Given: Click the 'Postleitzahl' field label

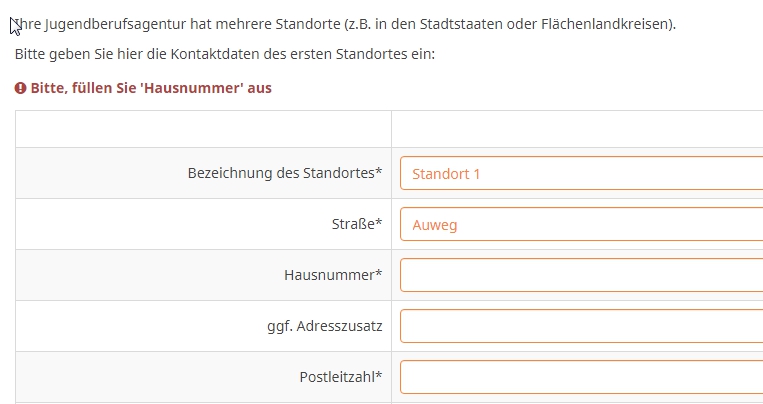Looking at the screenshot, I should click(337, 377).
